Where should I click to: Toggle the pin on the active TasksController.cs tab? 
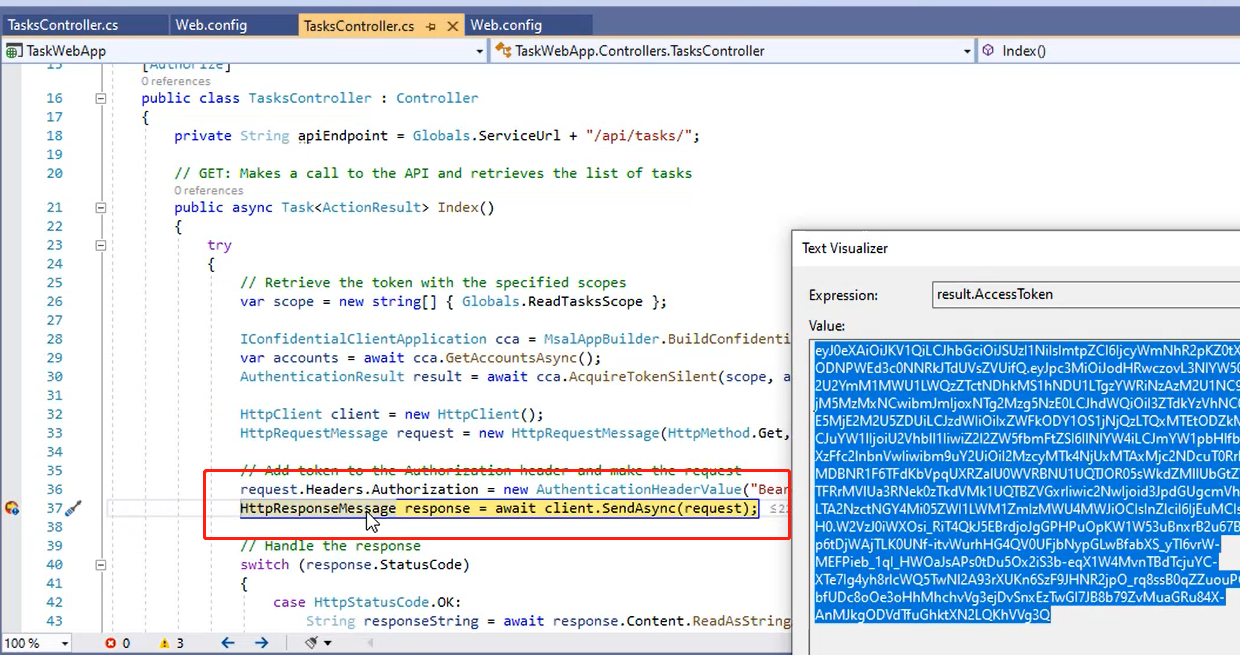tap(430, 25)
